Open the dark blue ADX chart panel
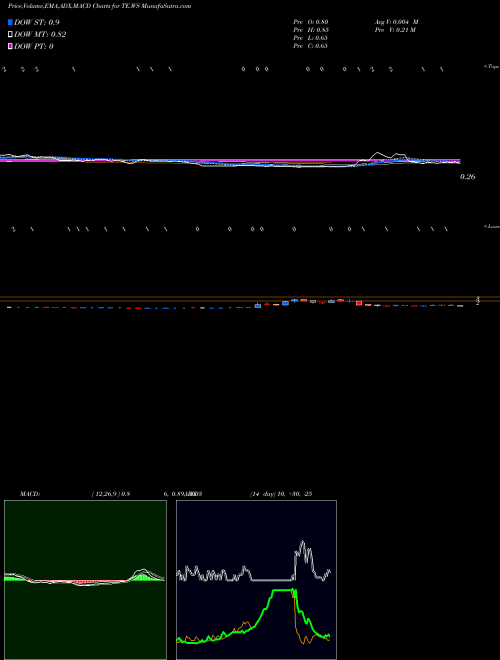 coord(256,580)
